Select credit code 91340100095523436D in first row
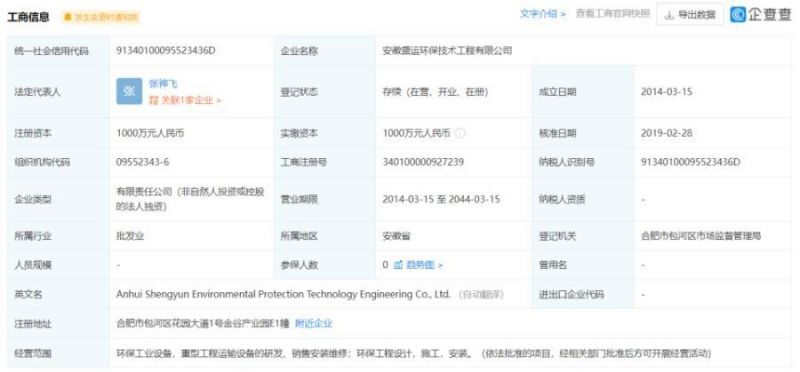The height and width of the screenshot is (372, 800). point(166,51)
